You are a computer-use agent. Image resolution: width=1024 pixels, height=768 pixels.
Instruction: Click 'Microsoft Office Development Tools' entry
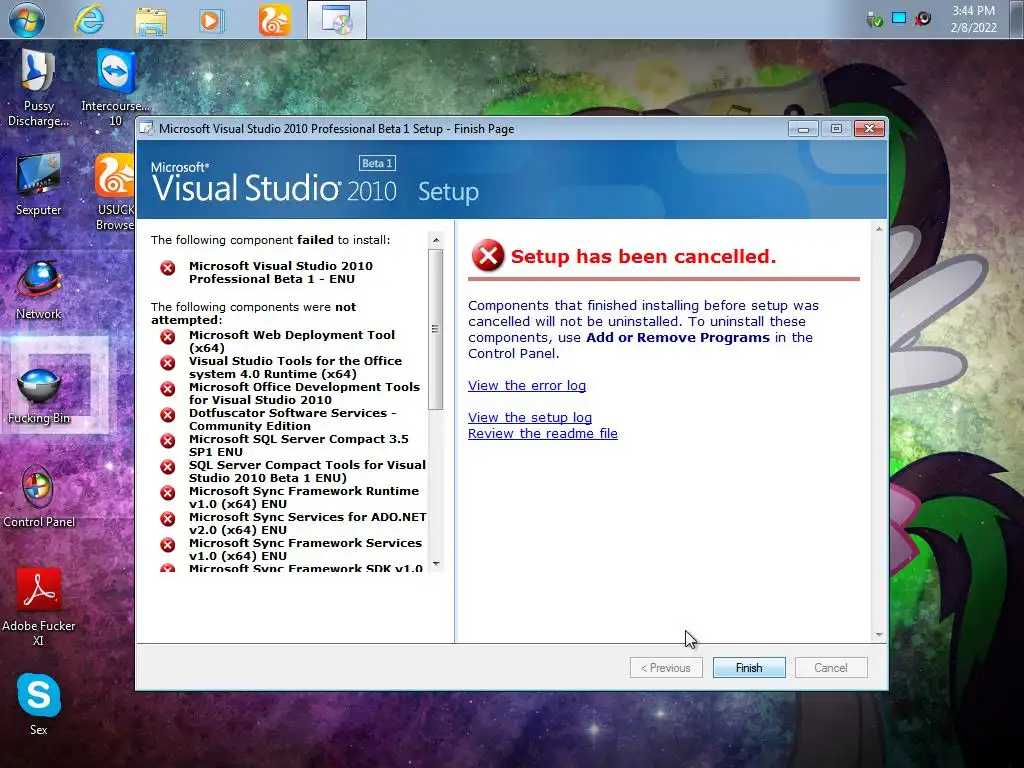click(304, 393)
